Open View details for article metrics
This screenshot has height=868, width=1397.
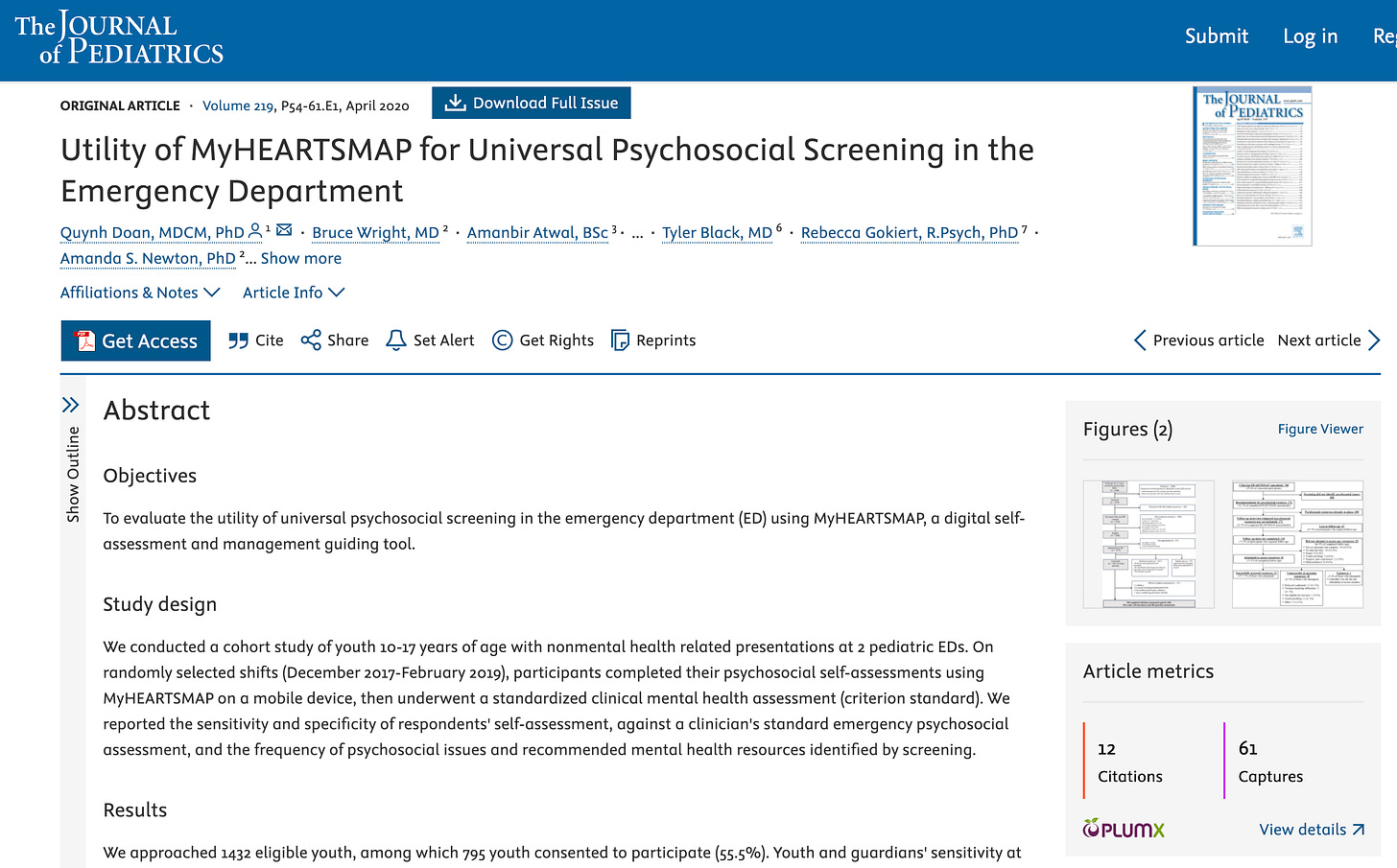click(x=1312, y=830)
